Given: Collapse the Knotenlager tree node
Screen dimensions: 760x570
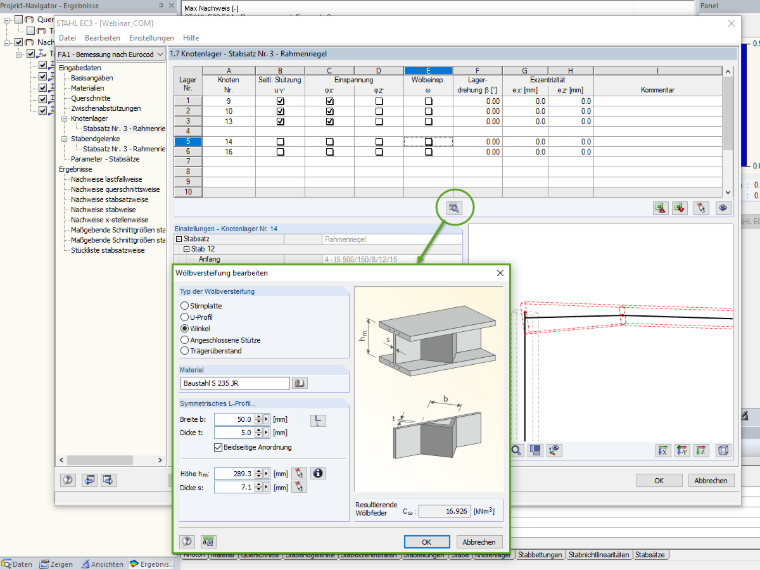Looking at the screenshot, I should pyautogui.click(x=64, y=118).
